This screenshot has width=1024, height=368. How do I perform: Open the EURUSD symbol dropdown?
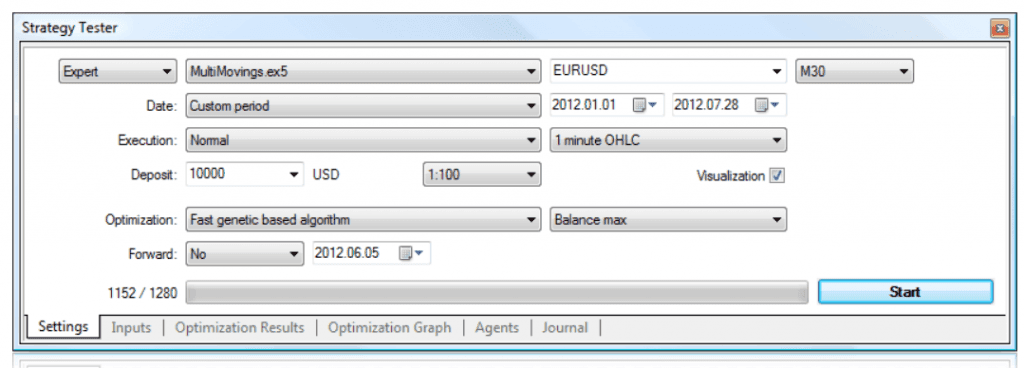click(x=669, y=71)
